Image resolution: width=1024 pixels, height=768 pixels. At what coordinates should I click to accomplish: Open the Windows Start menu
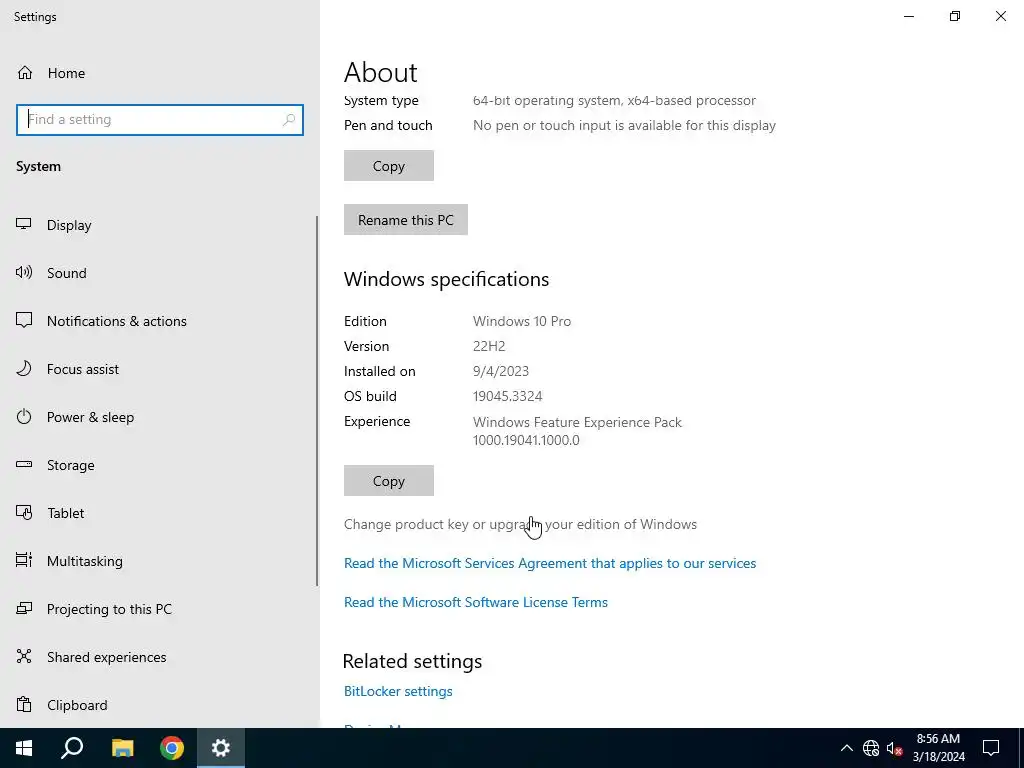(x=24, y=748)
